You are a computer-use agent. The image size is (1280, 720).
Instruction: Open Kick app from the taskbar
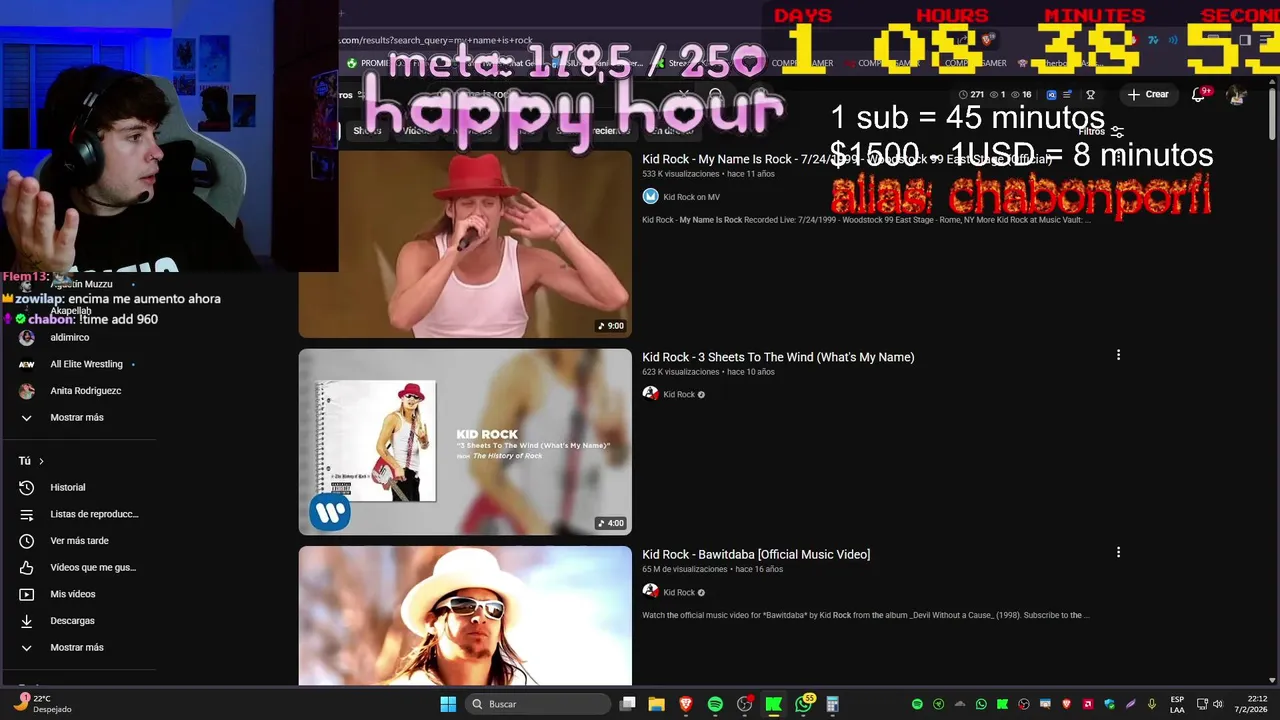[x=773, y=704]
